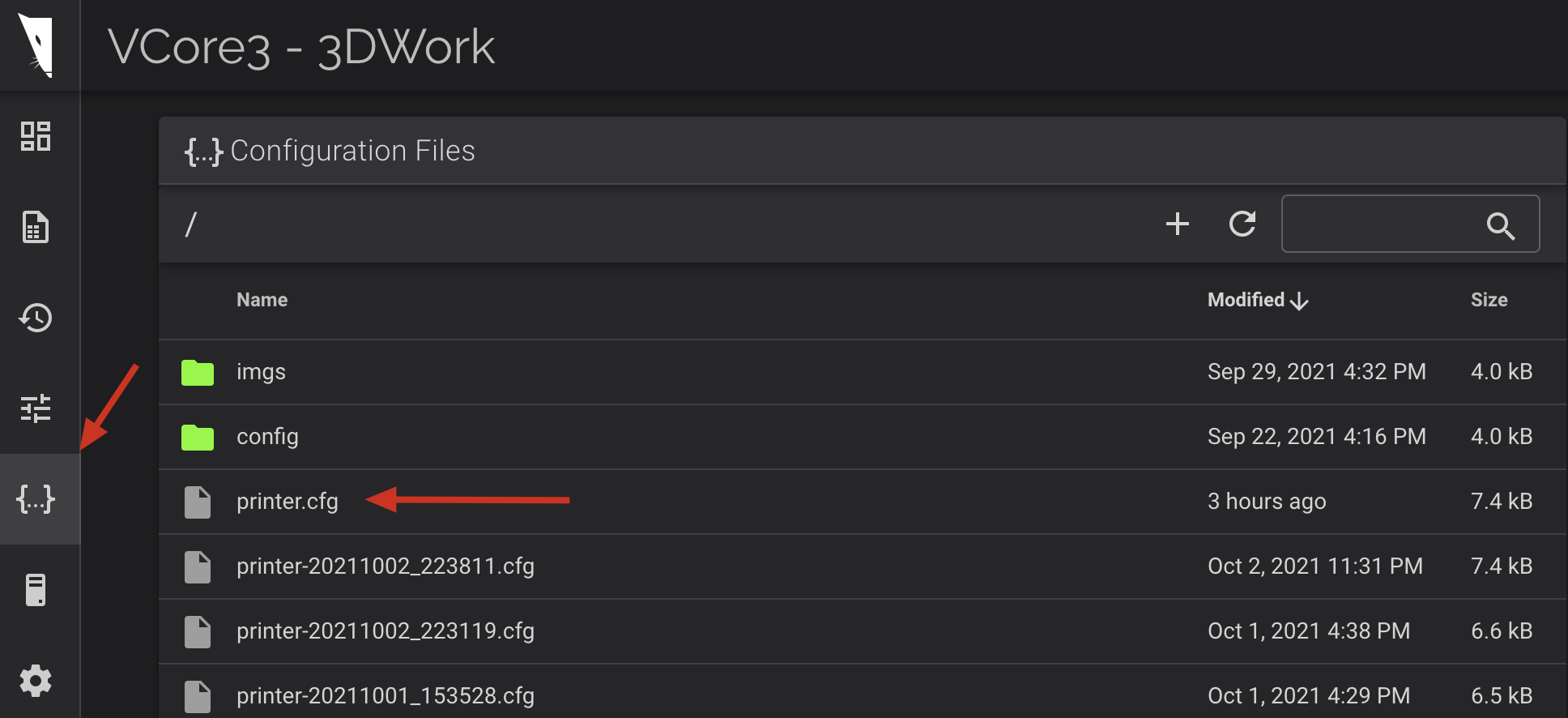Click the plus add file button
Screen dimensions: 1568x718
coord(1177,224)
